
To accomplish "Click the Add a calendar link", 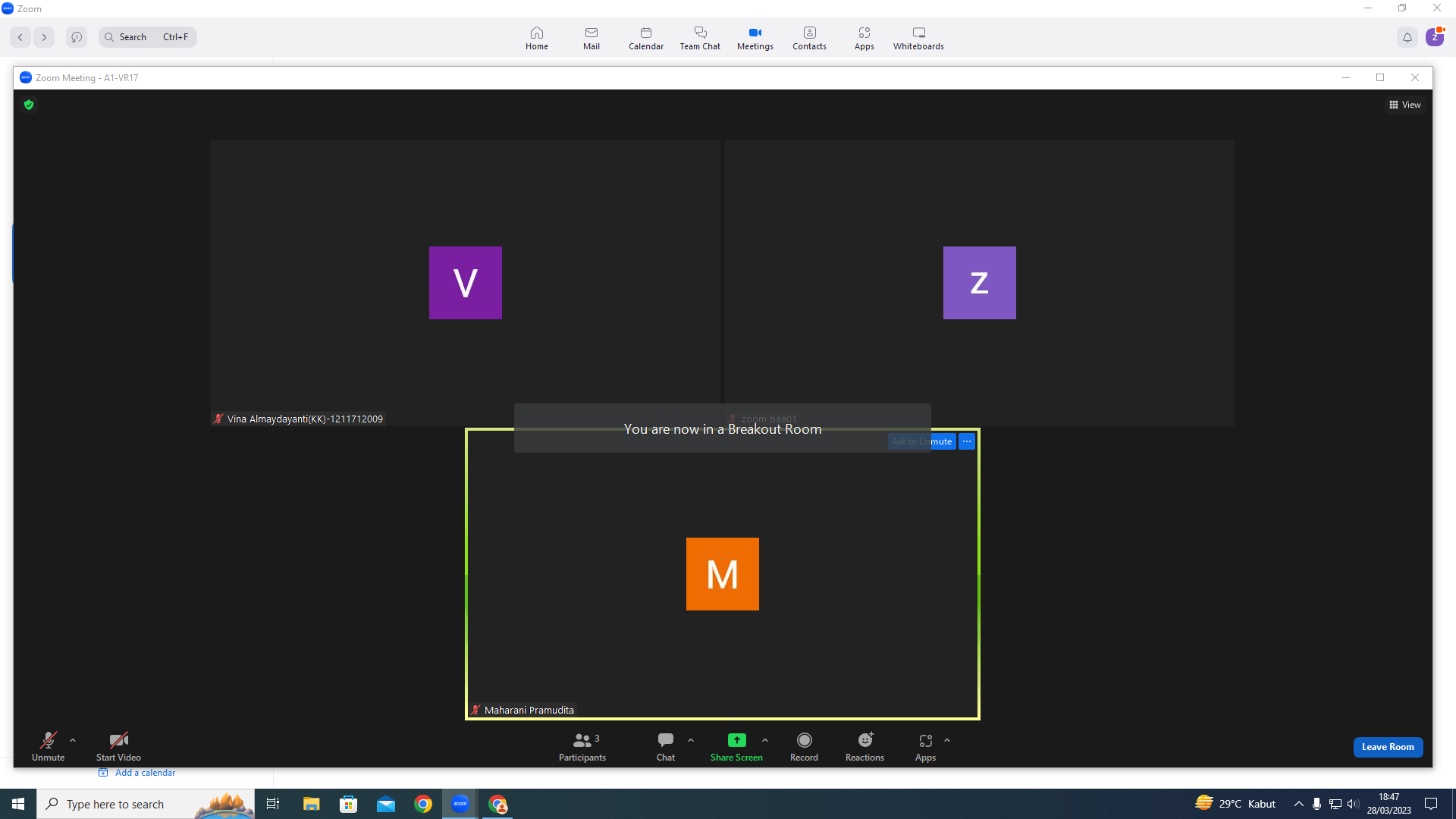I will [x=137, y=773].
